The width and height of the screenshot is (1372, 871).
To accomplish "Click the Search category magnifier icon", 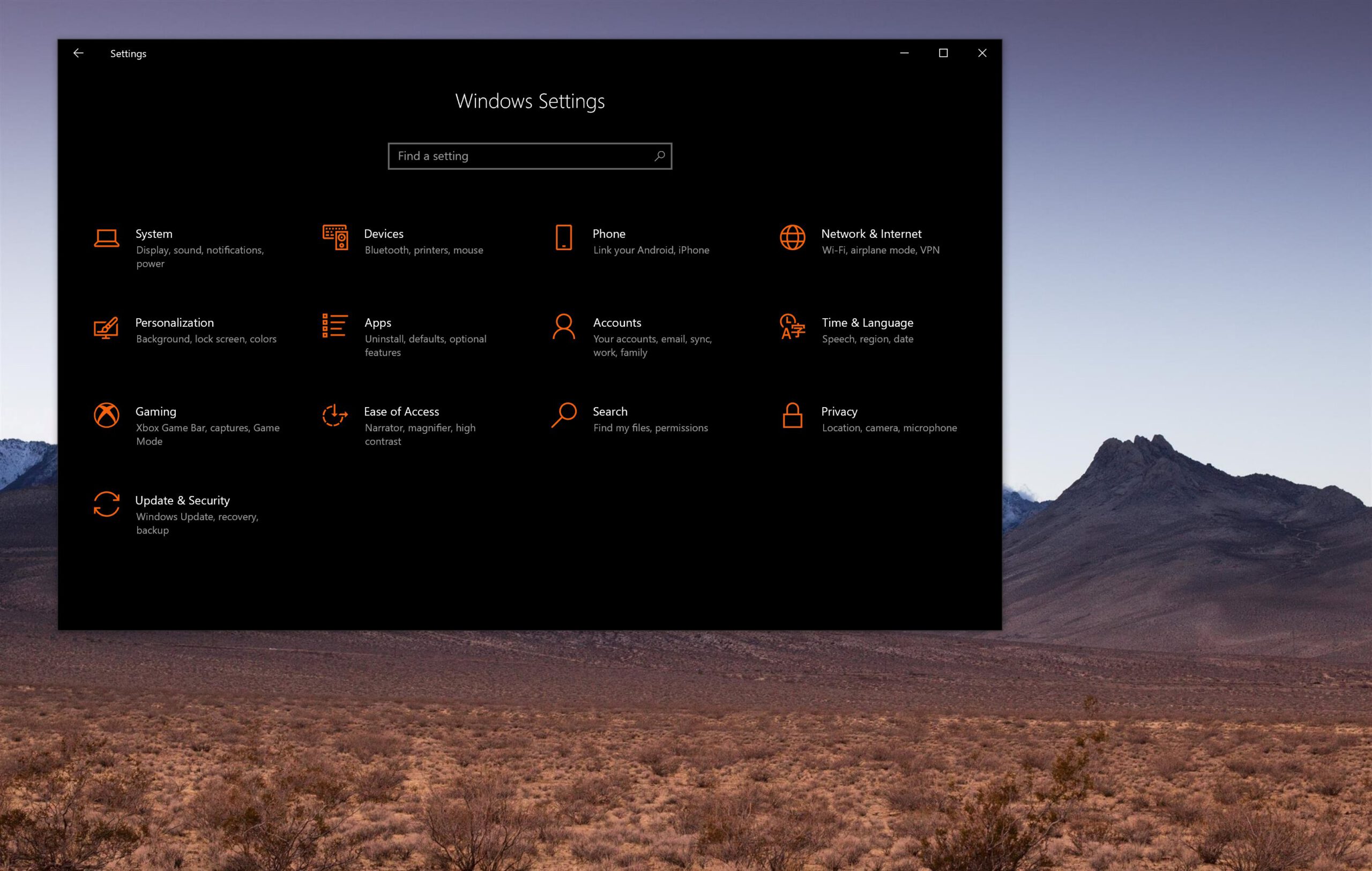I will point(563,415).
